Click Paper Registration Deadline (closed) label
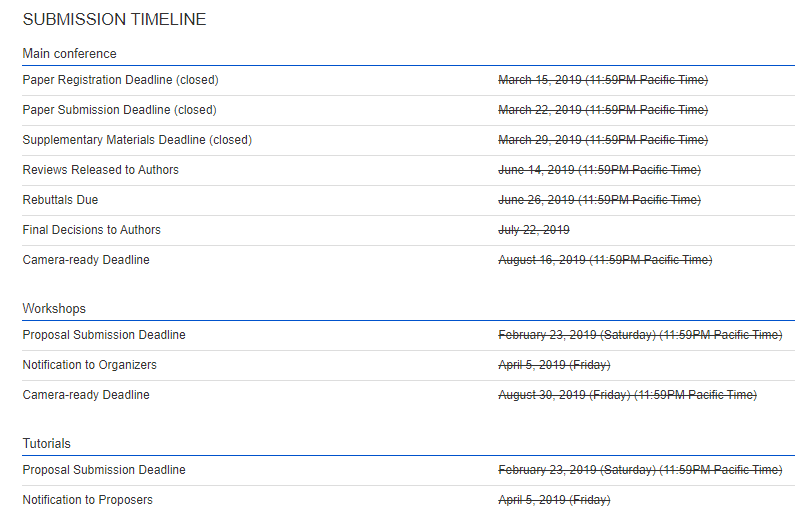This screenshot has height=524, width=795. click(x=121, y=80)
